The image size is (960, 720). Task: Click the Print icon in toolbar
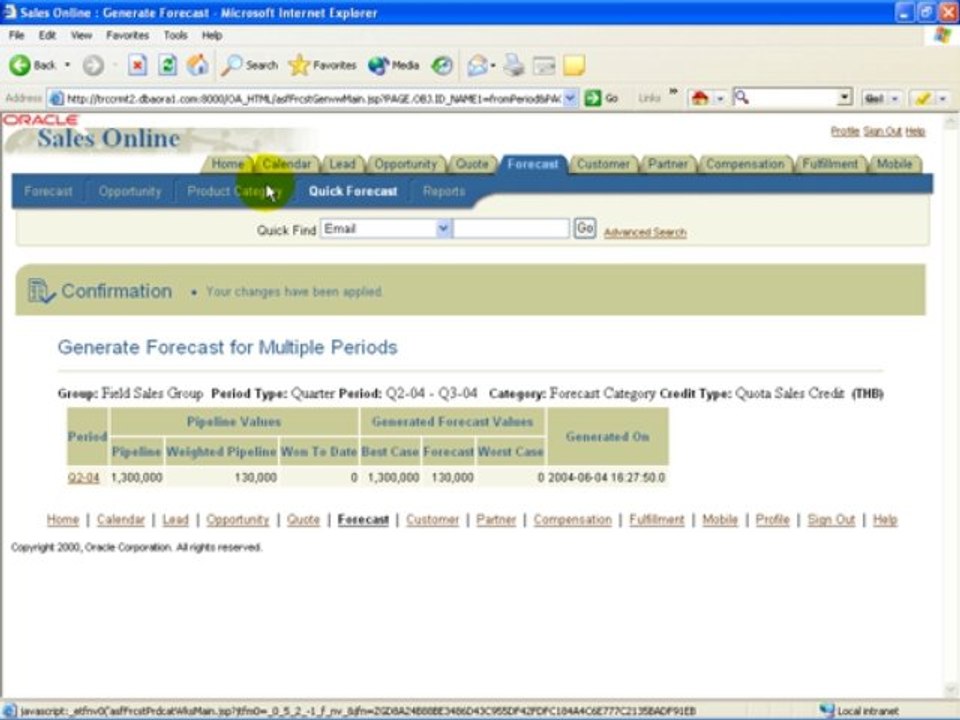coord(514,65)
